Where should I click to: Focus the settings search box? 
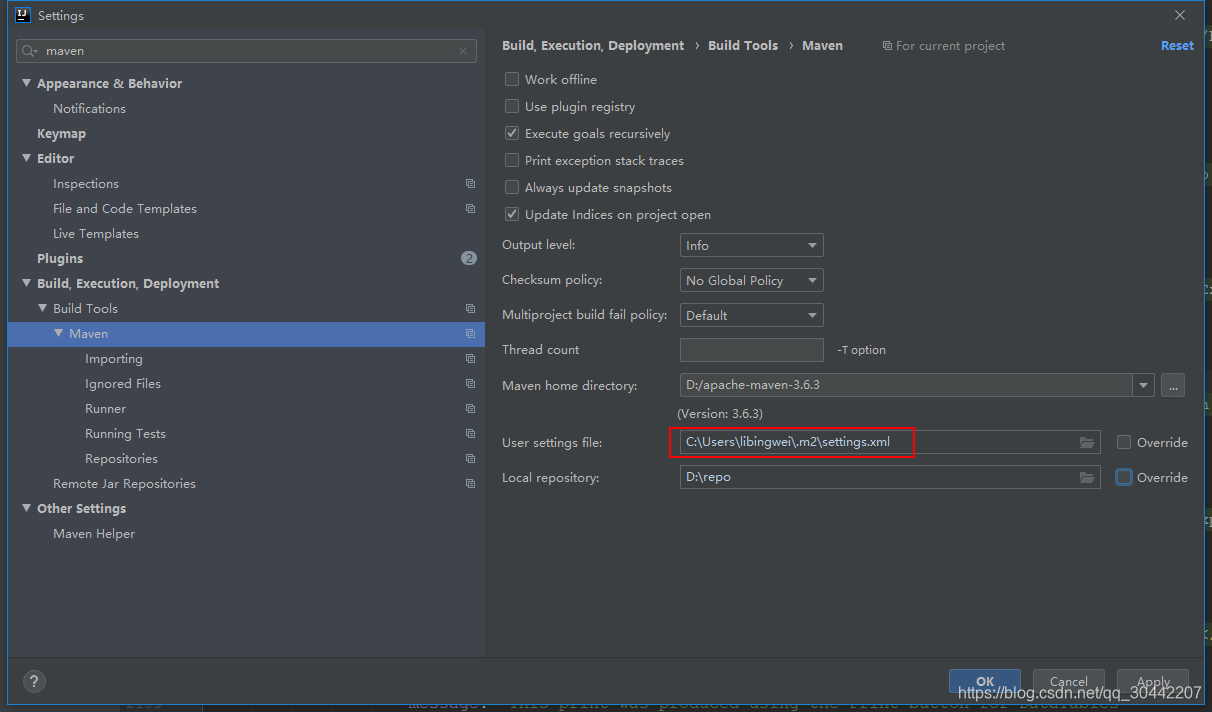(x=246, y=51)
